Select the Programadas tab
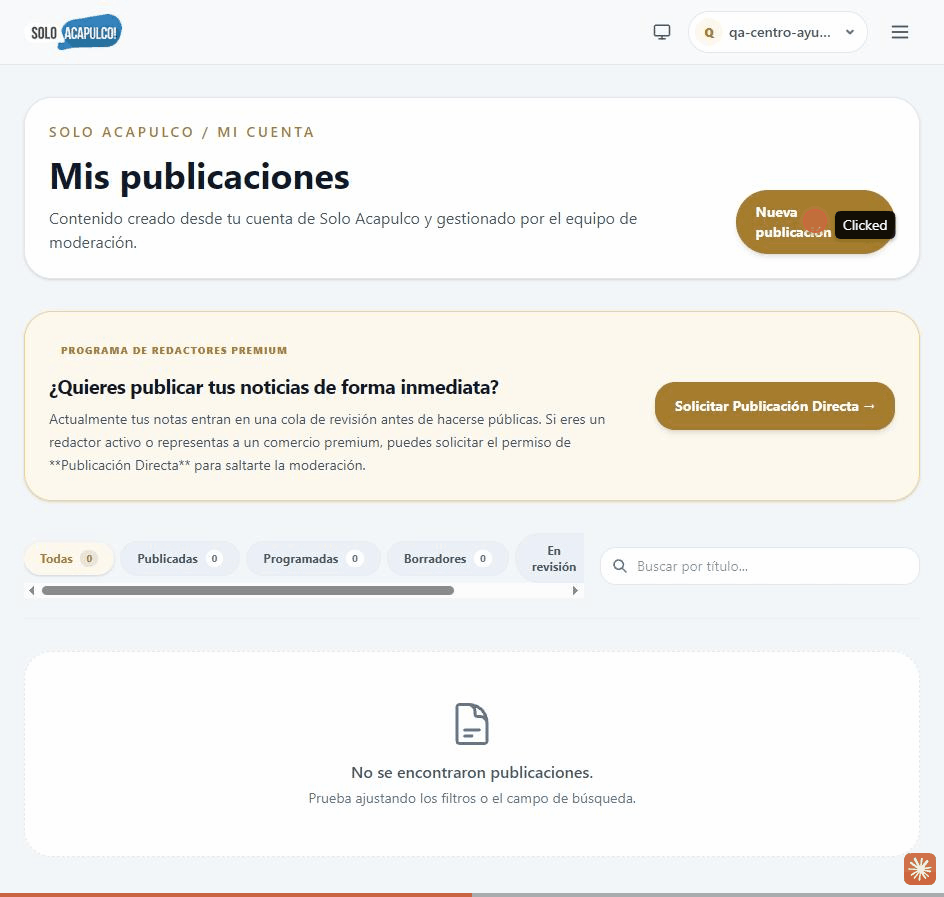The width and height of the screenshot is (944, 897). [x=313, y=559]
